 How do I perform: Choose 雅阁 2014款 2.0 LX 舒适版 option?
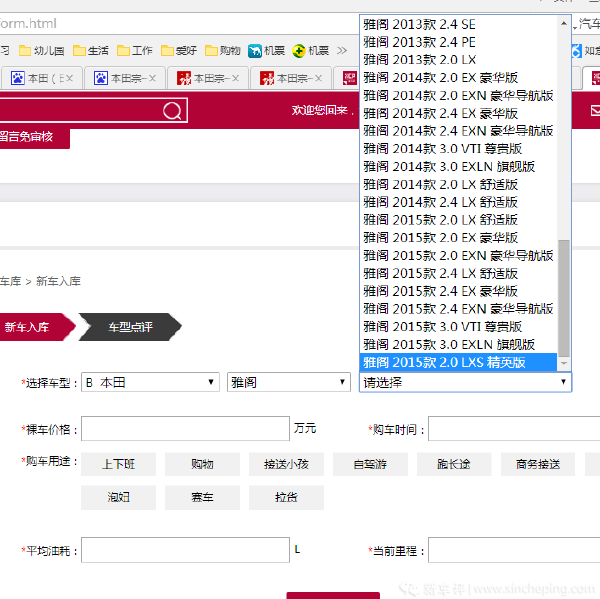point(458,184)
